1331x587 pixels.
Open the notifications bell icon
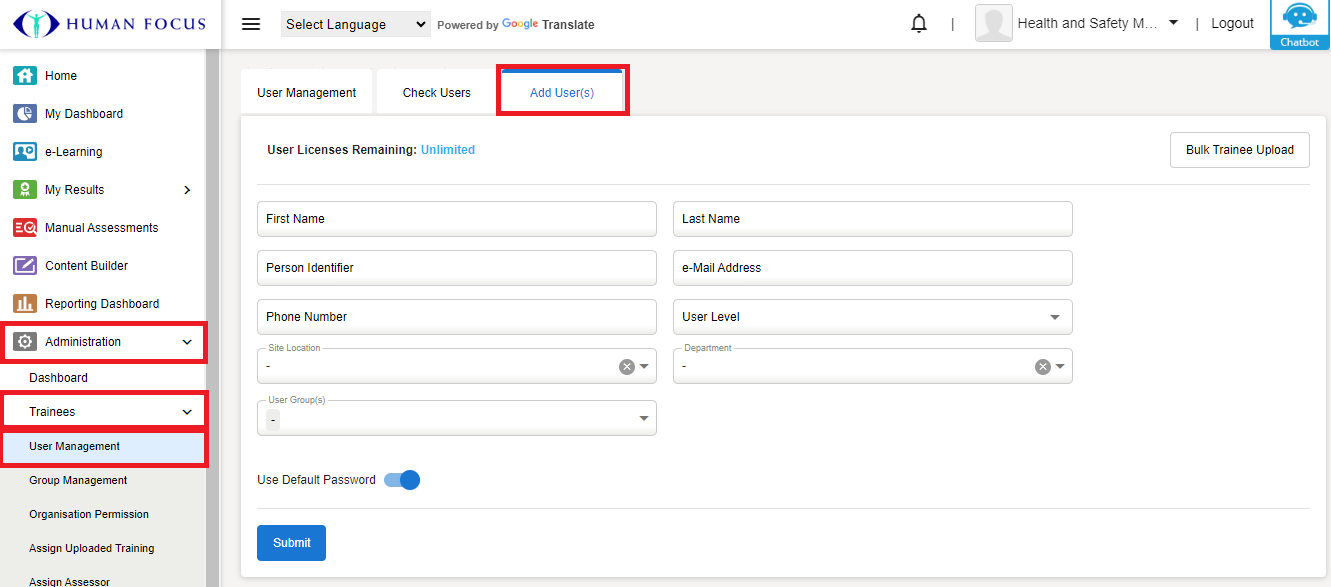(919, 24)
